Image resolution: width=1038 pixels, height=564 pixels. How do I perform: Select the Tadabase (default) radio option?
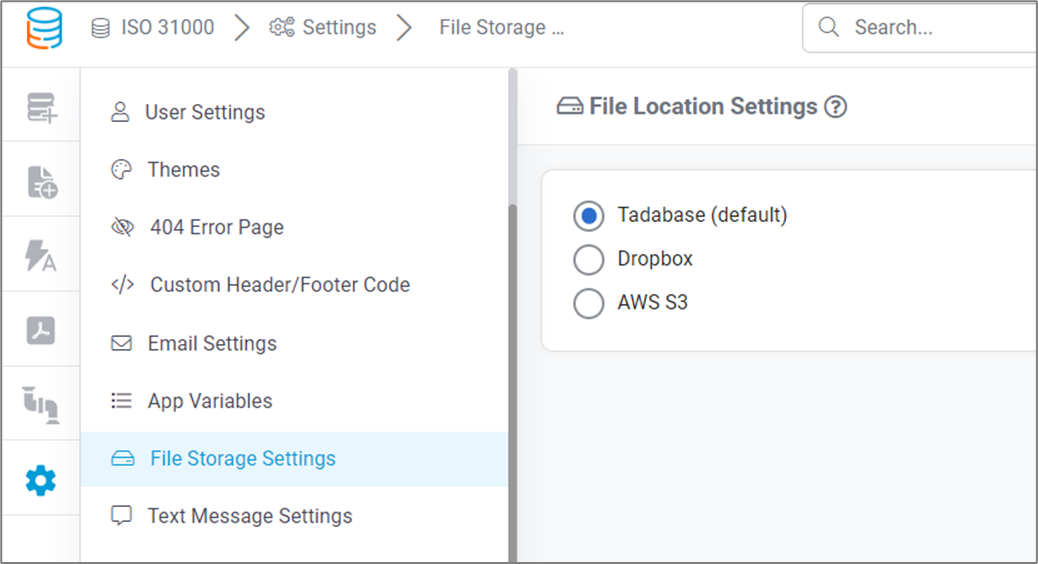coord(589,216)
